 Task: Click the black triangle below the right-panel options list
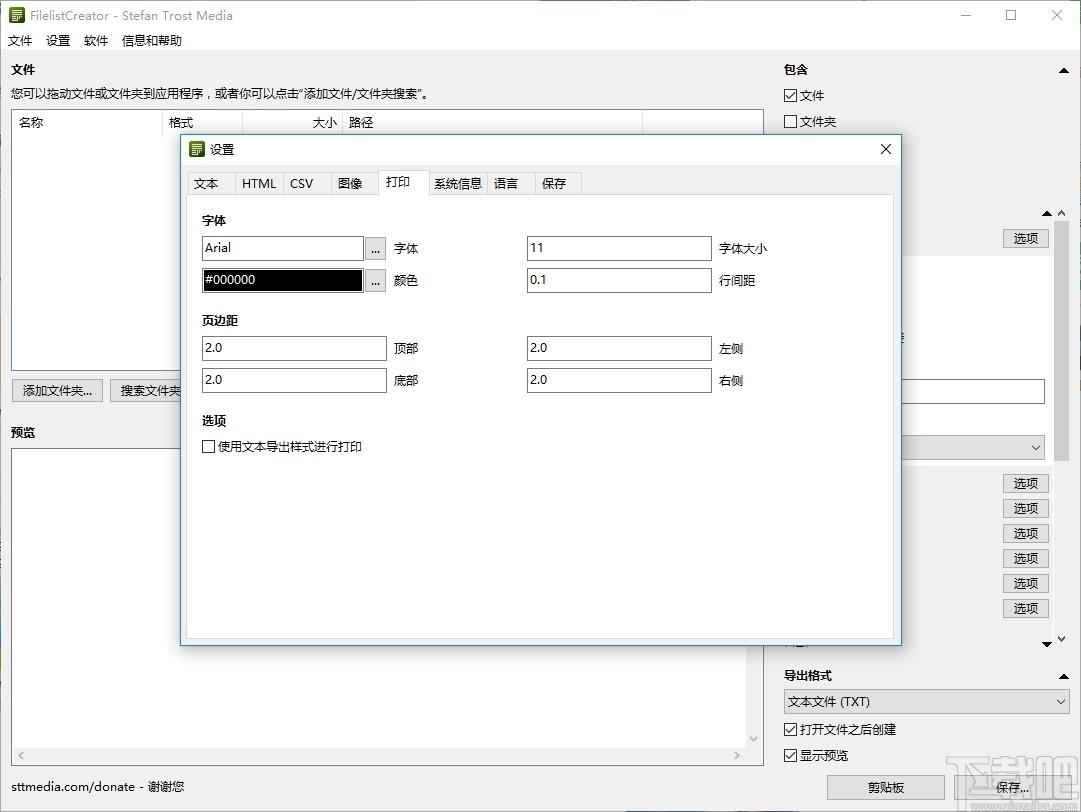(x=1047, y=644)
